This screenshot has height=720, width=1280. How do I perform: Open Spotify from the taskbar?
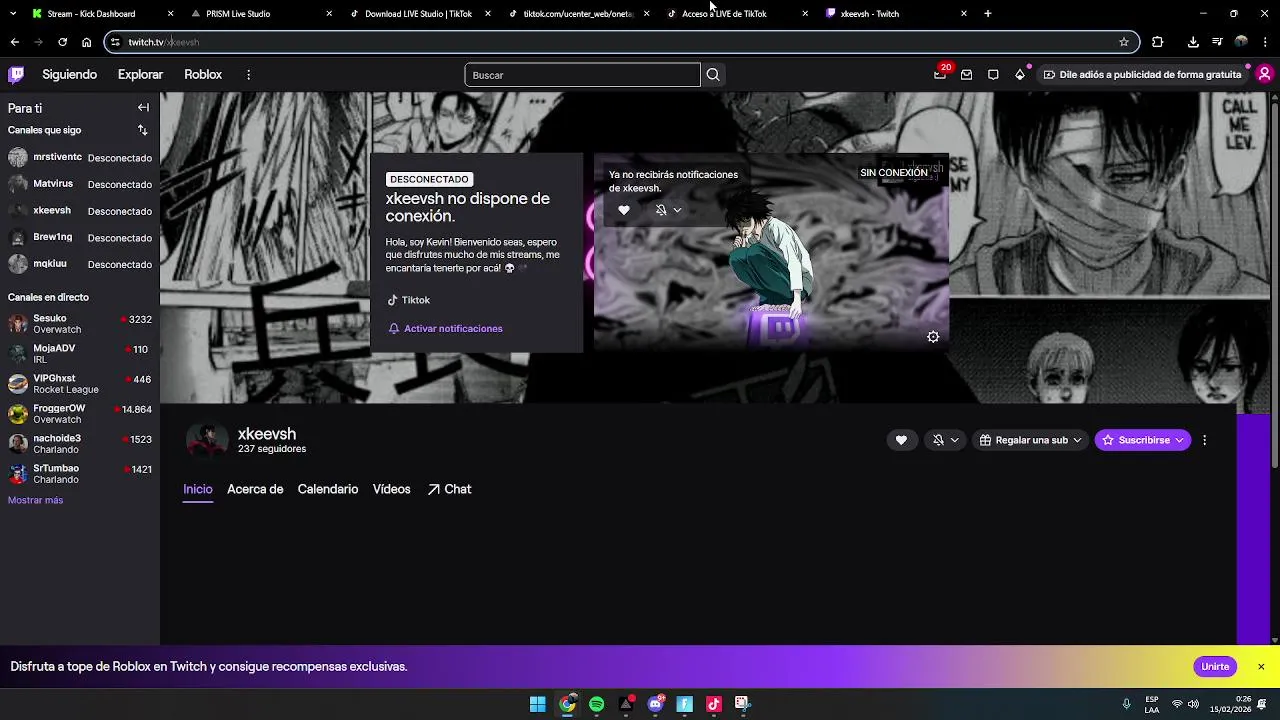(x=596, y=704)
